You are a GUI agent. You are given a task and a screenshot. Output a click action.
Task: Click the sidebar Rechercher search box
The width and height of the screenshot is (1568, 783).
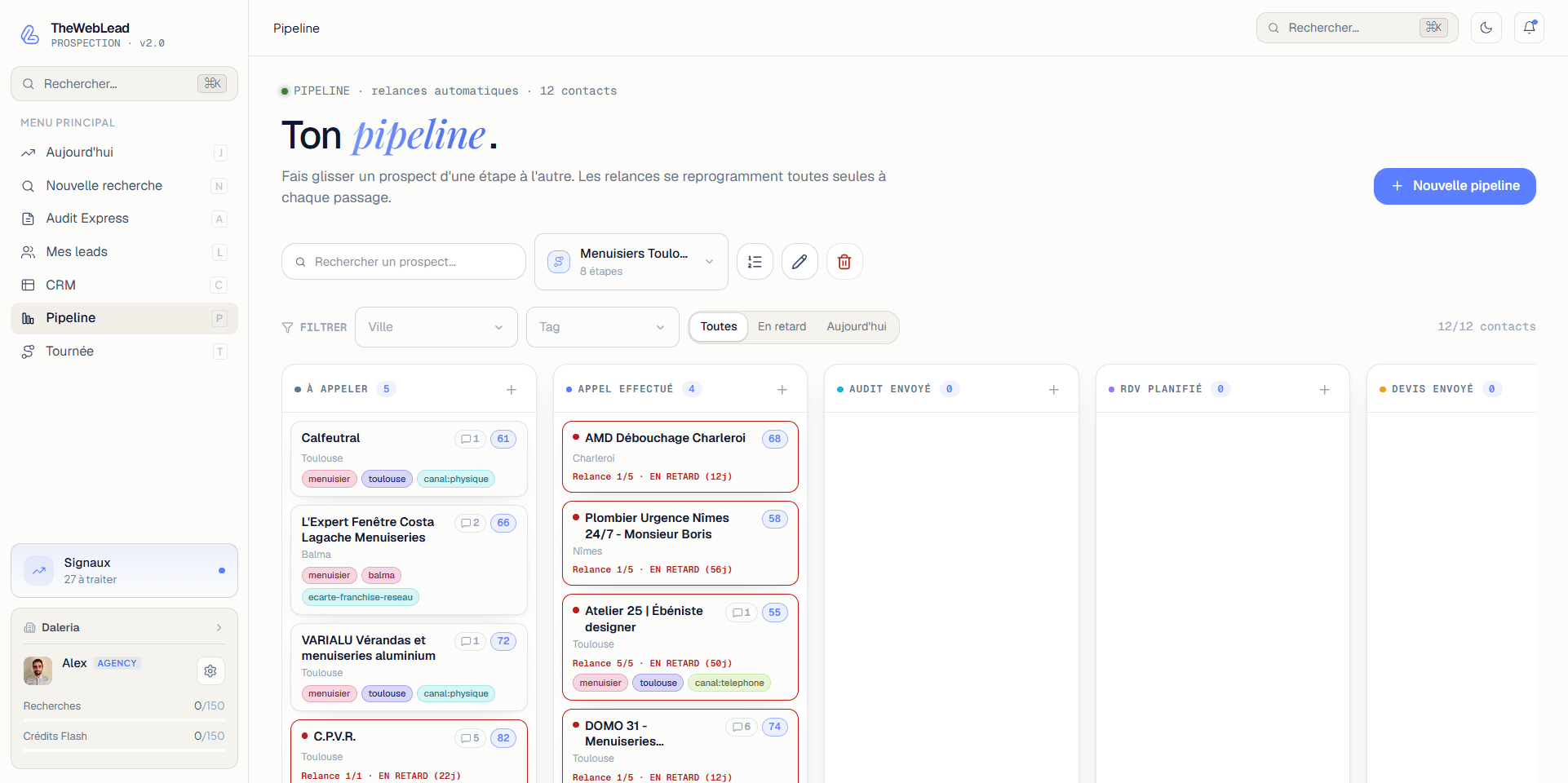coord(124,84)
